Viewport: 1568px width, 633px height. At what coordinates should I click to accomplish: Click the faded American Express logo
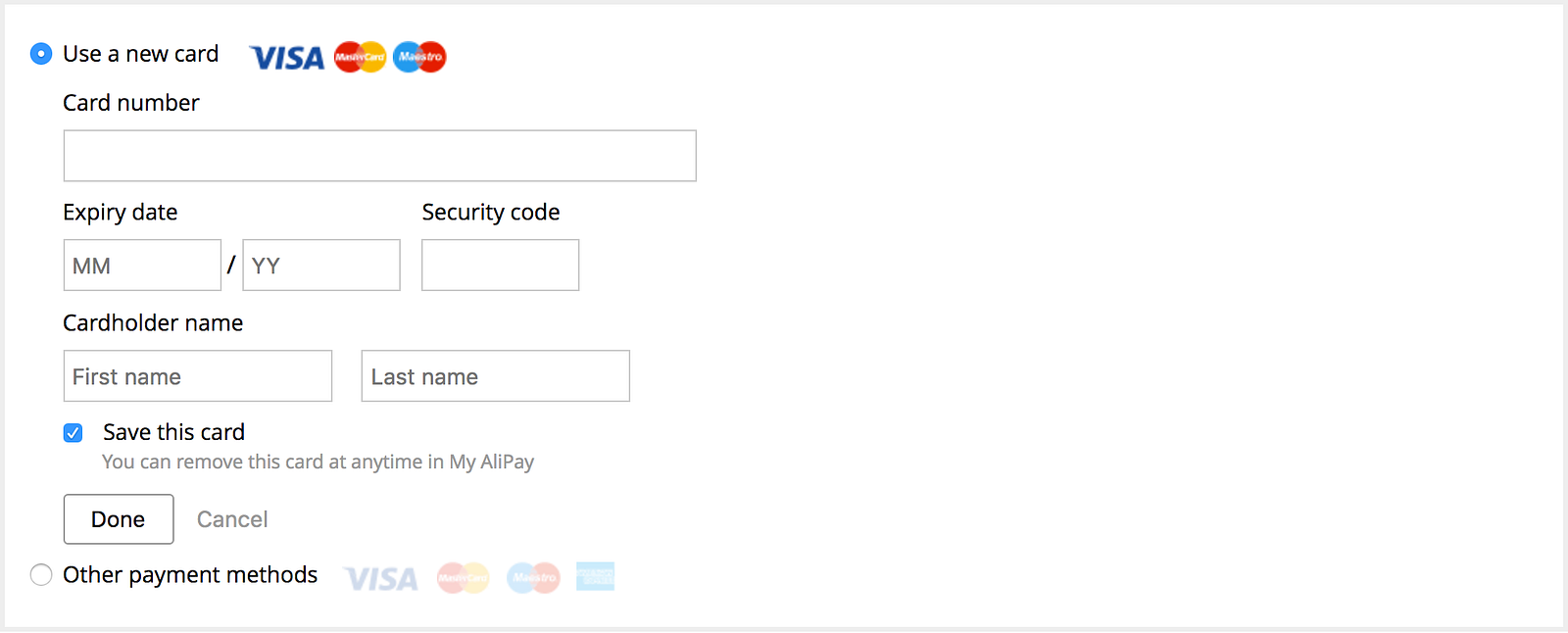[x=595, y=576]
